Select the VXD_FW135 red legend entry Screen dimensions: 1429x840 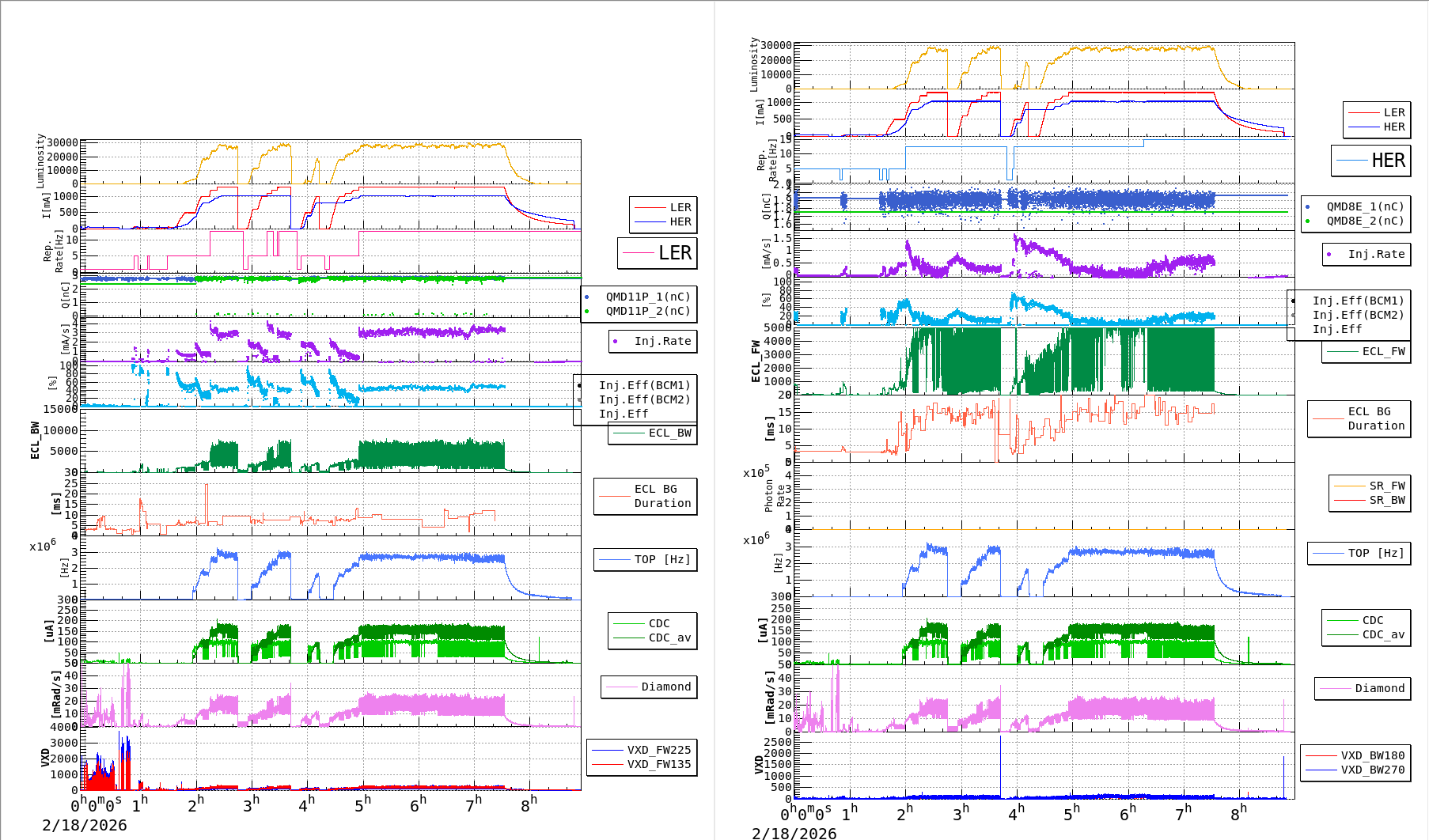[x=658, y=764]
